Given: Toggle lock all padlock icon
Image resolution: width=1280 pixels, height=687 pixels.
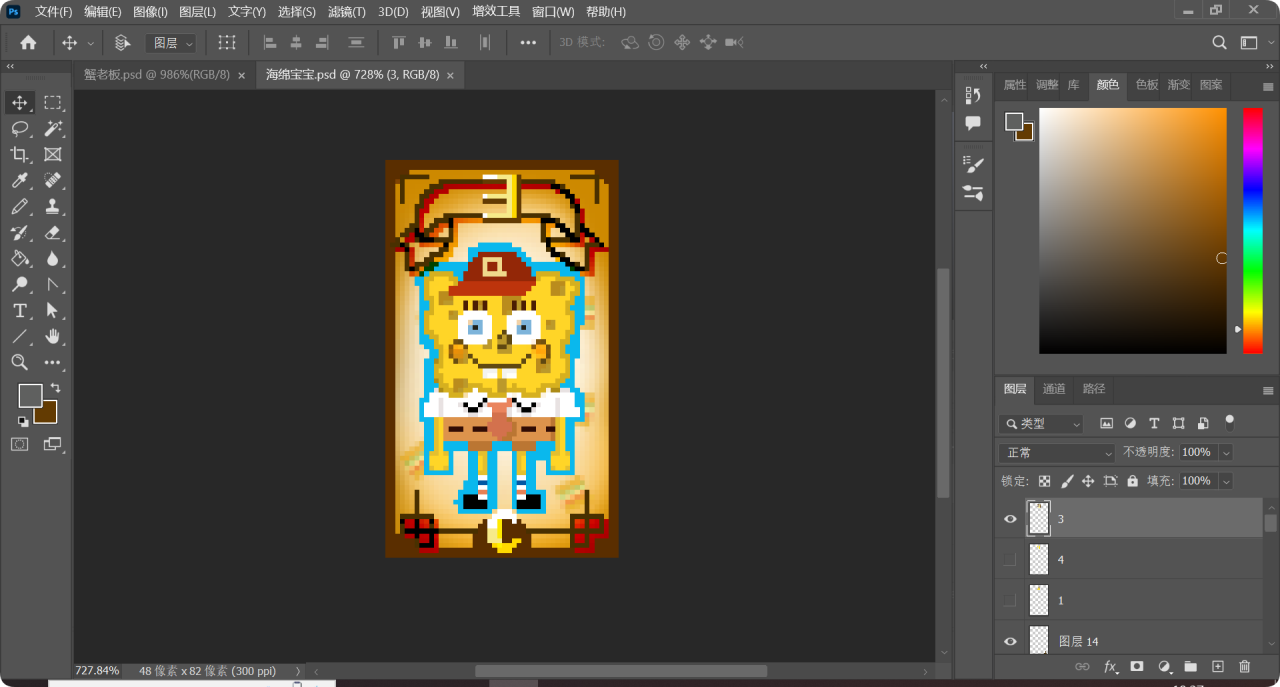Looking at the screenshot, I should click(1132, 481).
